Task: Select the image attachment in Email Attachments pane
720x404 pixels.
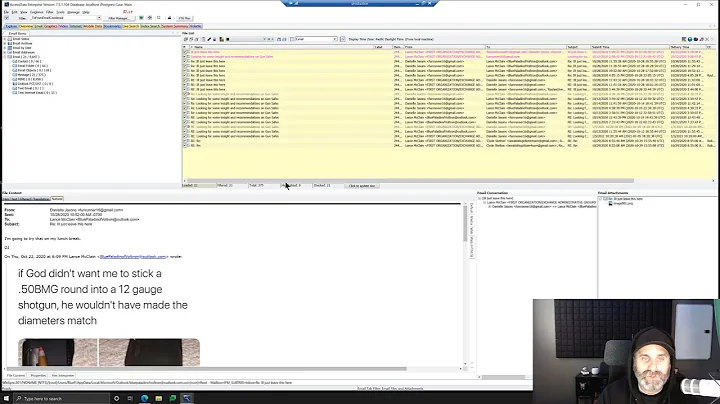Action: click(621, 203)
